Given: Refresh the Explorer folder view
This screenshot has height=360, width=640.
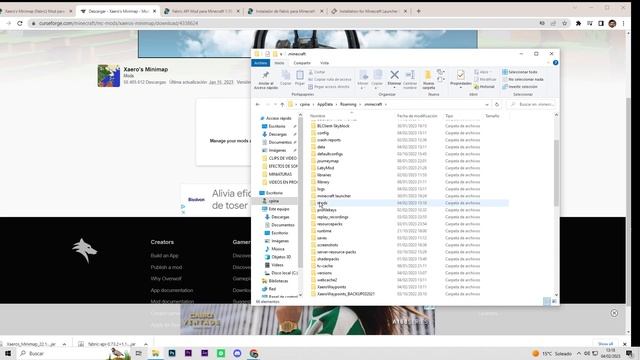Looking at the screenshot, I should [x=497, y=104].
